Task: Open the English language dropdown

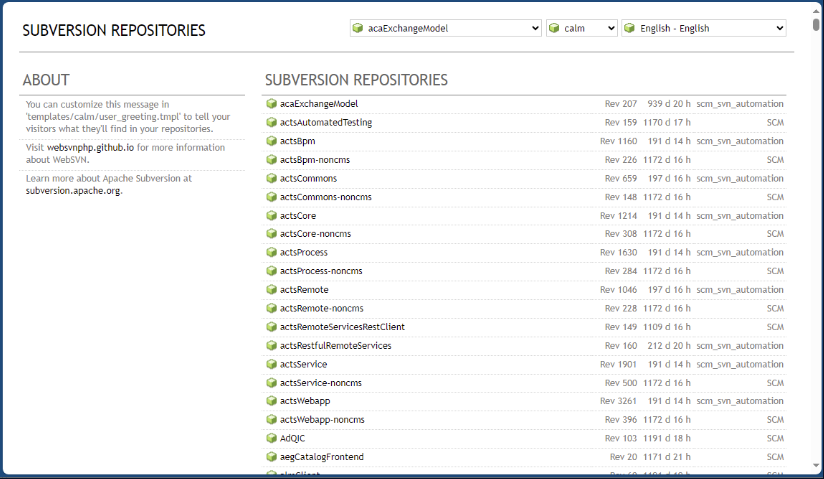Action: pyautogui.click(x=703, y=28)
